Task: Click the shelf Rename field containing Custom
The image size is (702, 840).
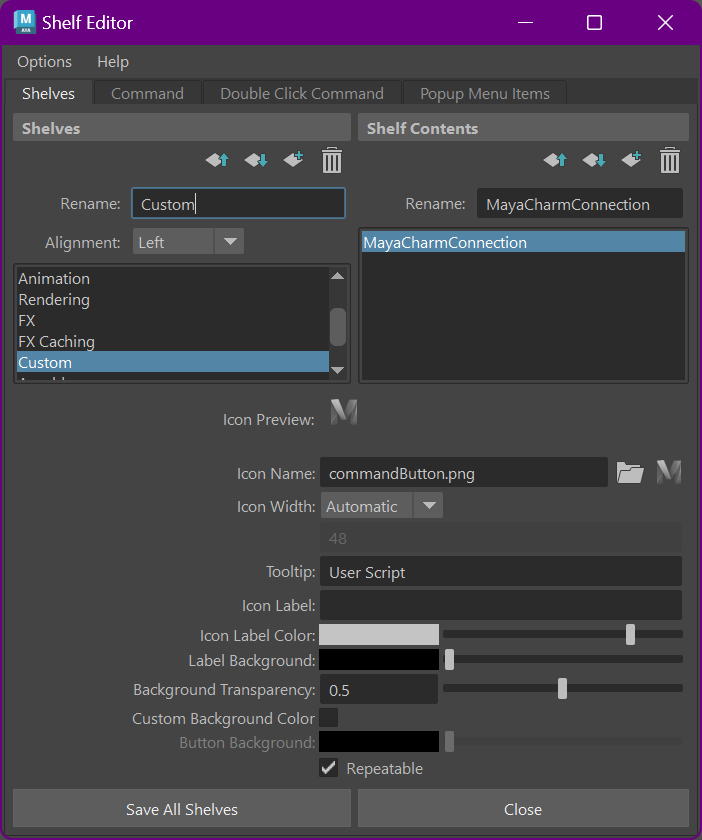Action: click(238, 203)
